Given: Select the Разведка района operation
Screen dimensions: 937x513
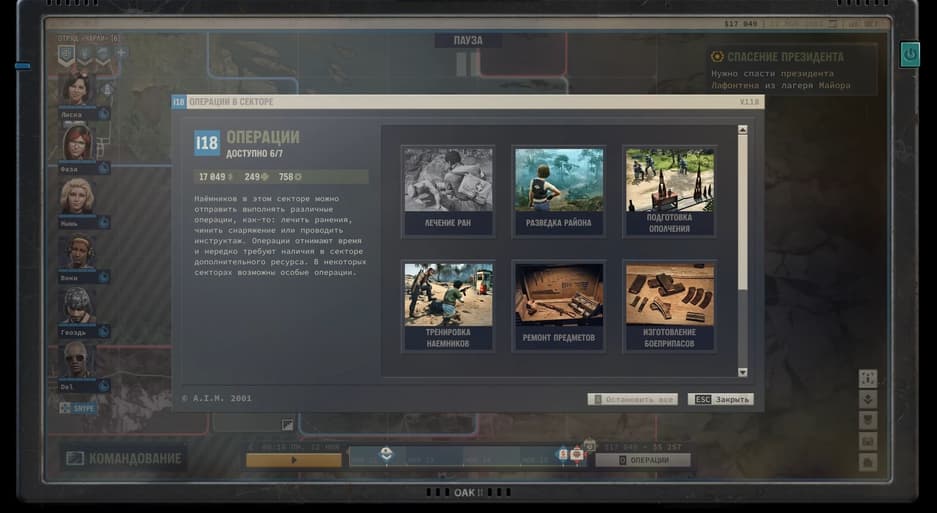Looking at the screenshot, I should point(559,191).
